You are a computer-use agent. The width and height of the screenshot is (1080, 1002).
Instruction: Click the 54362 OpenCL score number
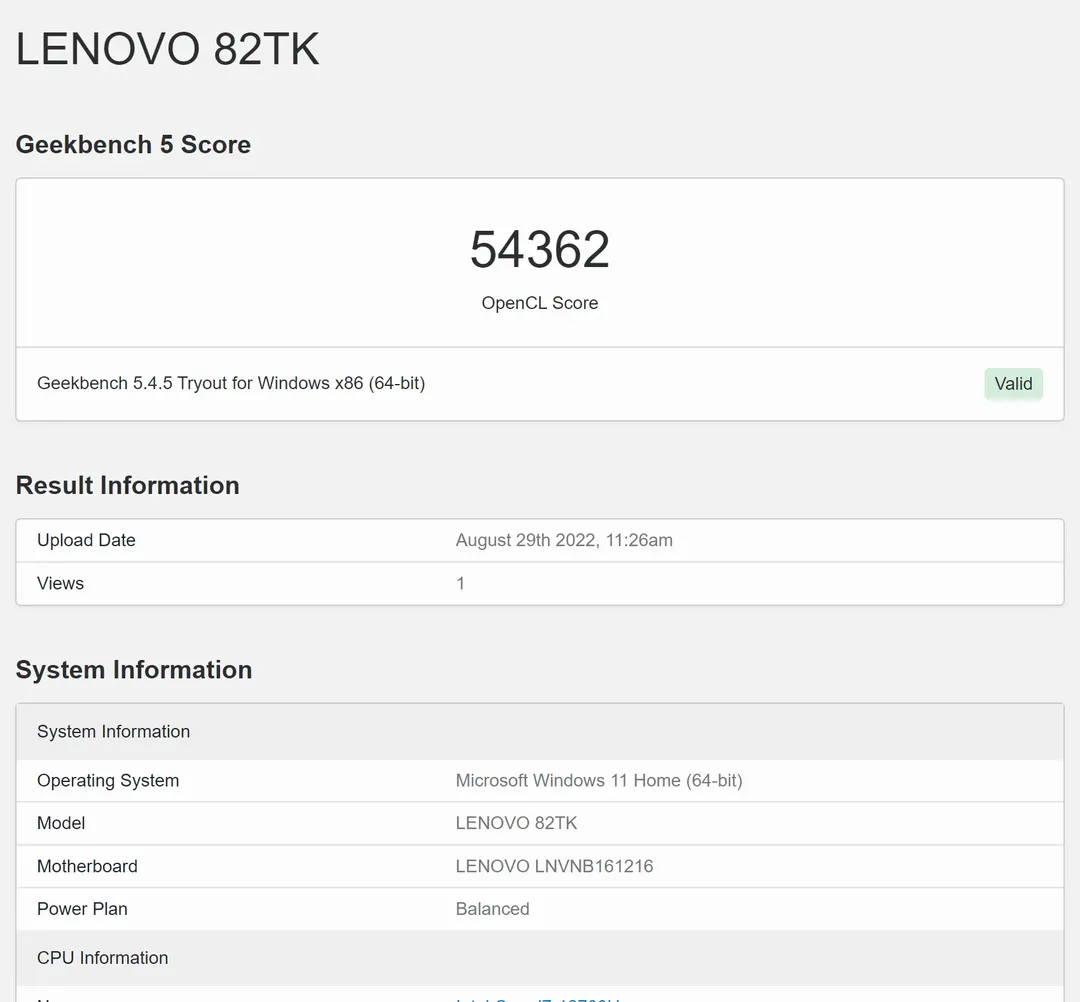pyautogui.click(x=539, y=250)
